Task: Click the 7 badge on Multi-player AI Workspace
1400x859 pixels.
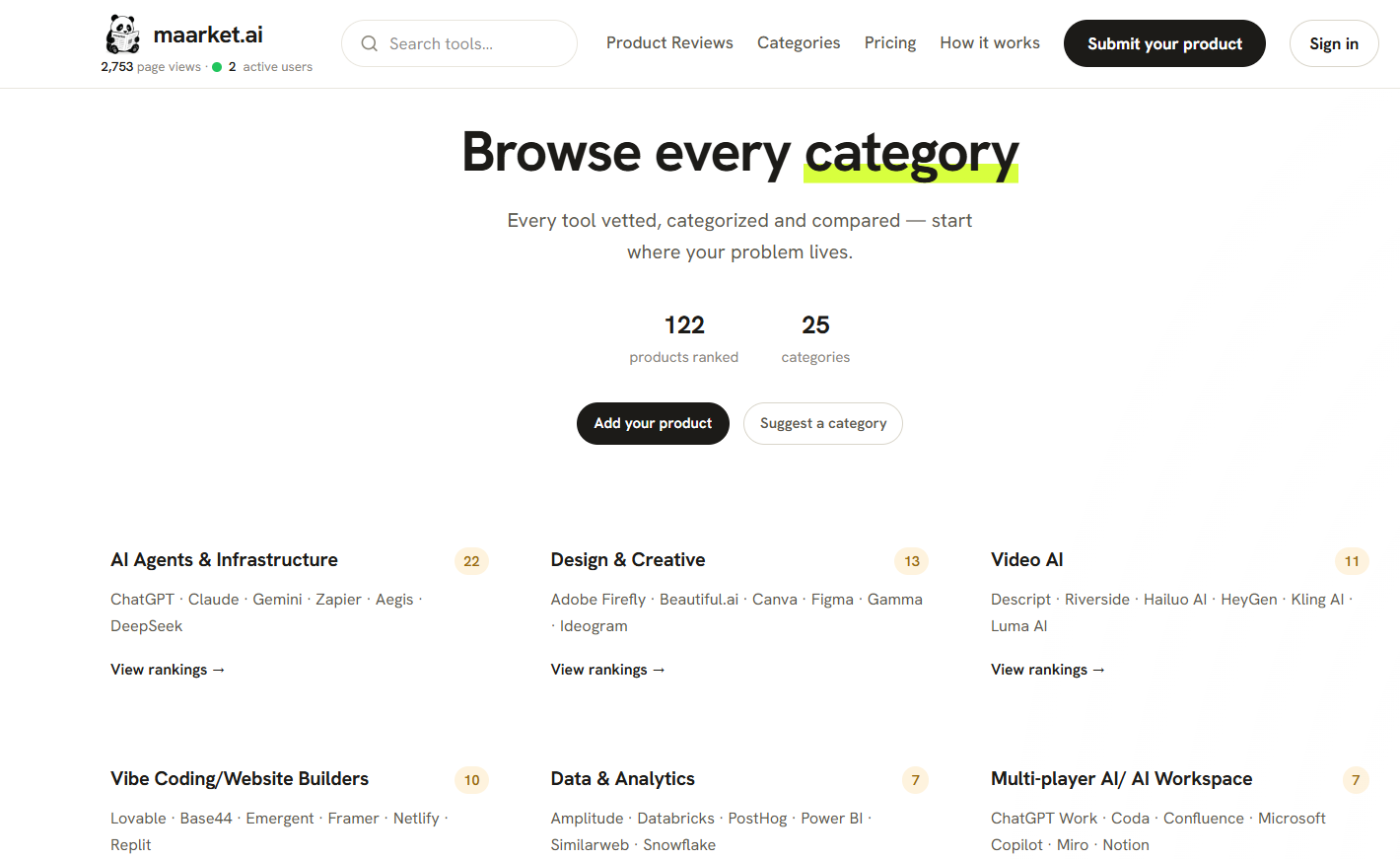Action: [x=1356, y=780]
